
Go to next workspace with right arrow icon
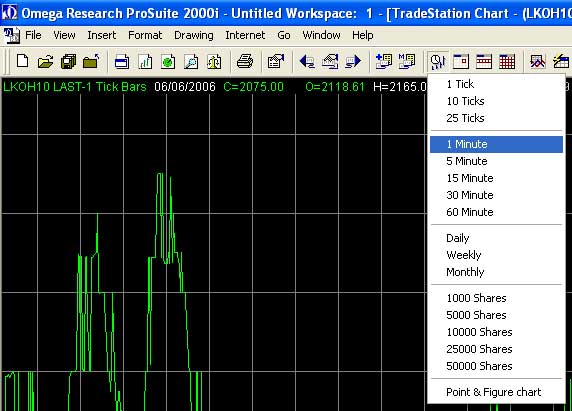[x=353, y=61]
